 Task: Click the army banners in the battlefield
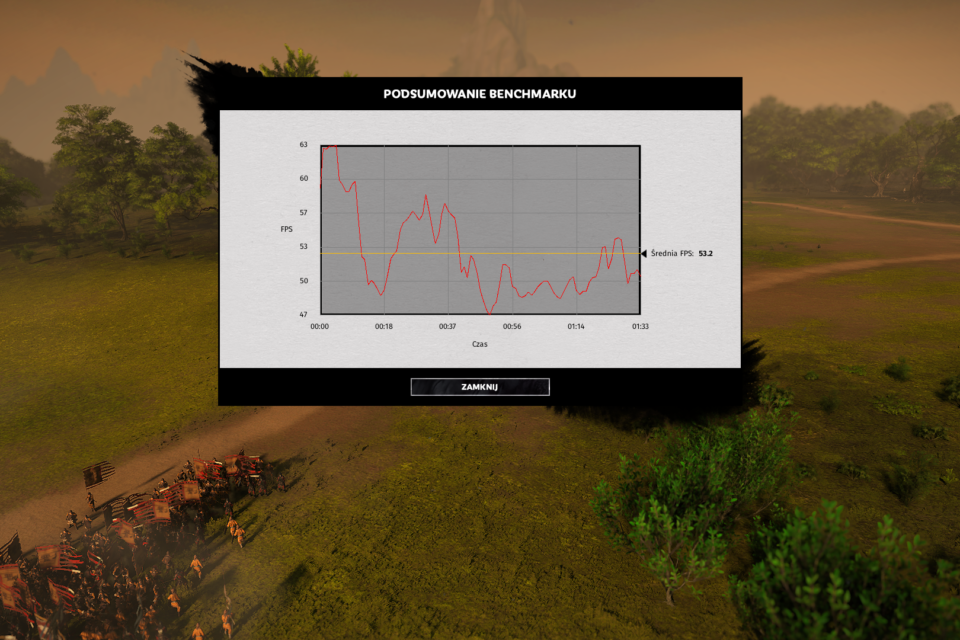tap(150, 505)
